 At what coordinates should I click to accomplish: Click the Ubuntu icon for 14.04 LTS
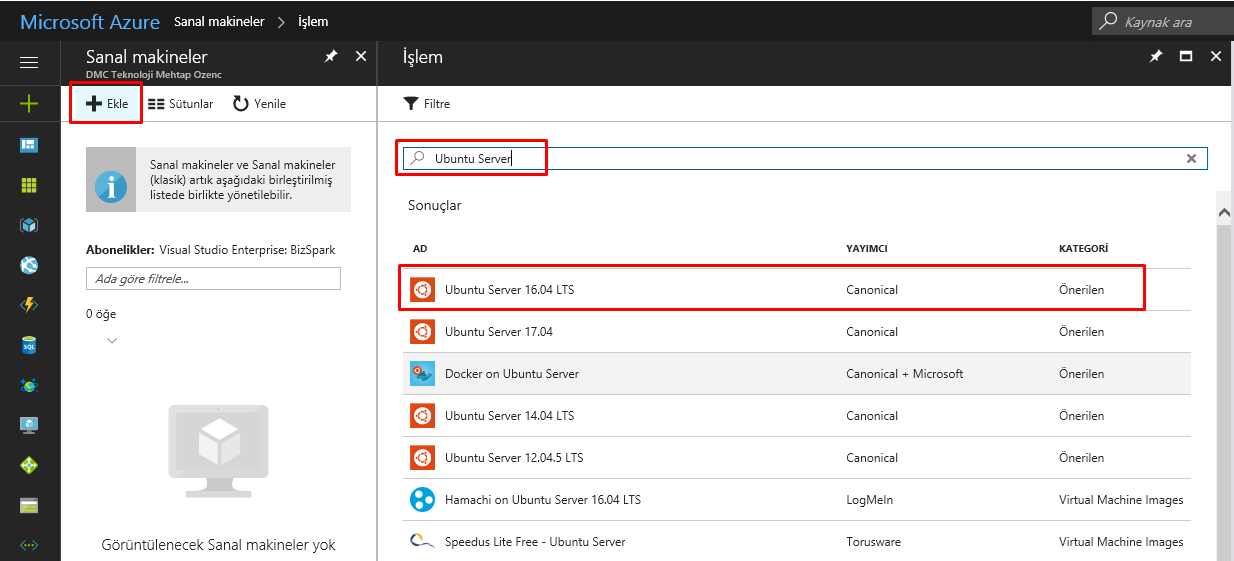(422, 416)
